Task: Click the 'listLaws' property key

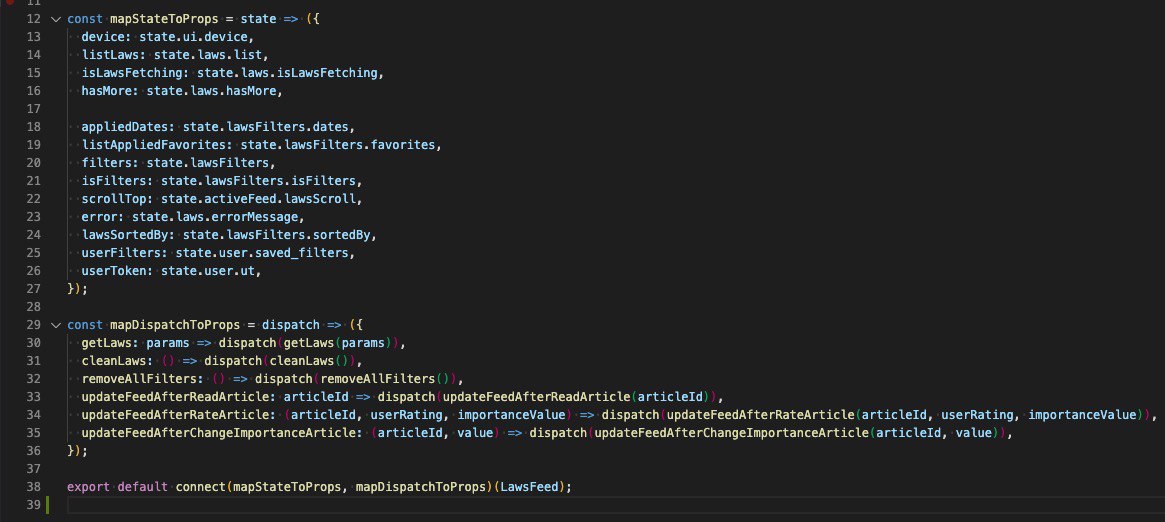Action: click(x=111, y=55)
